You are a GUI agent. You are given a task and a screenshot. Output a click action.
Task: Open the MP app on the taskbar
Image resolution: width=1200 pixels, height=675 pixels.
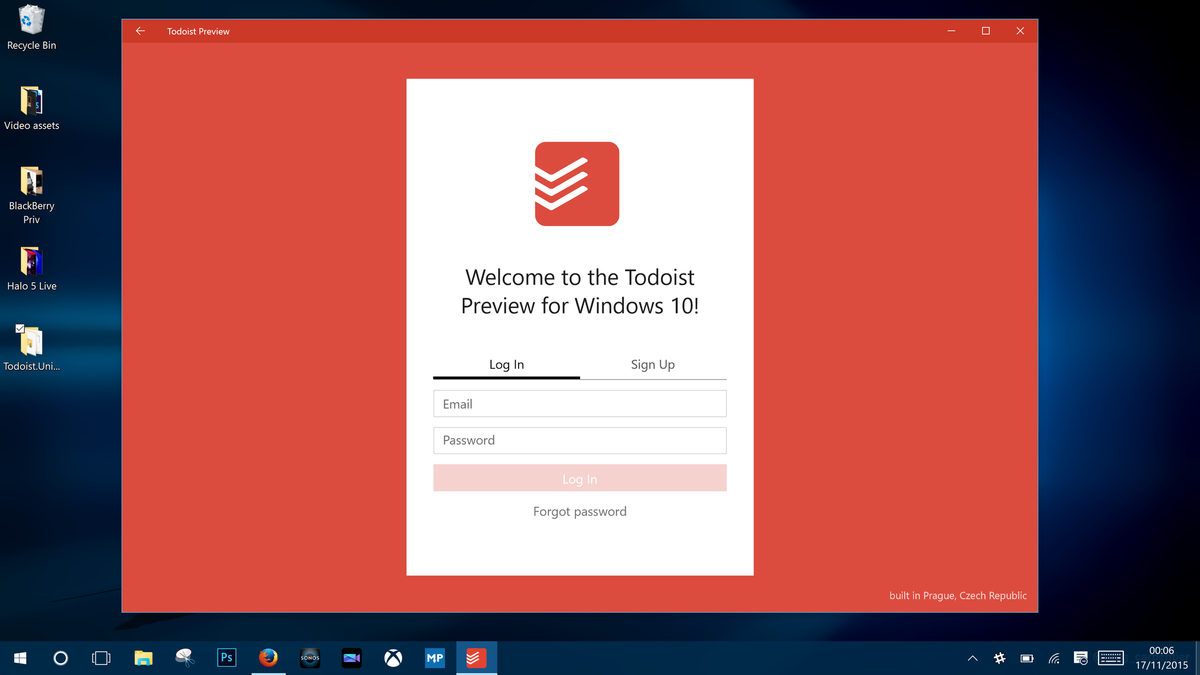(x=434, y=658)
